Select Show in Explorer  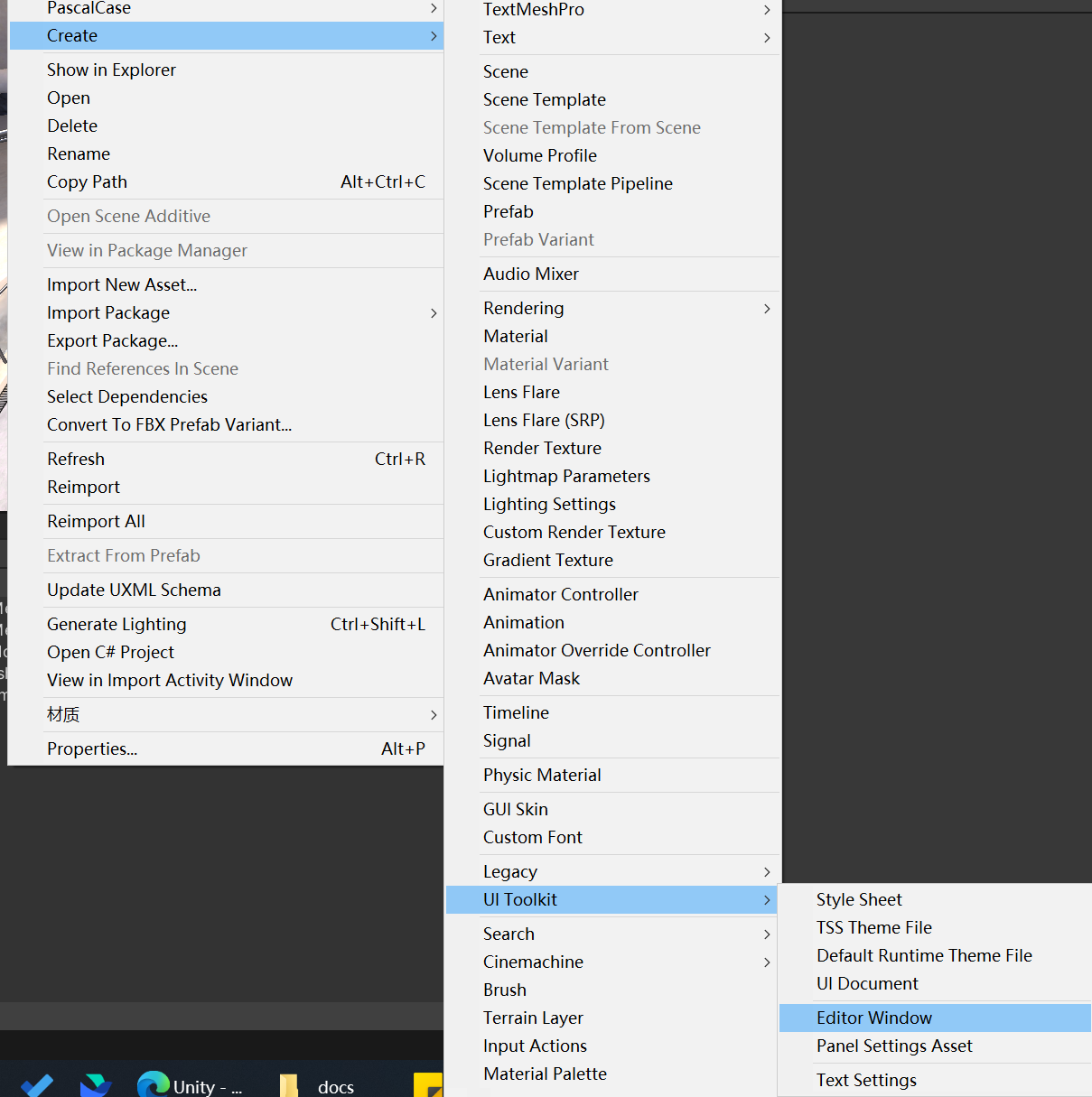(x=111, y=70)
